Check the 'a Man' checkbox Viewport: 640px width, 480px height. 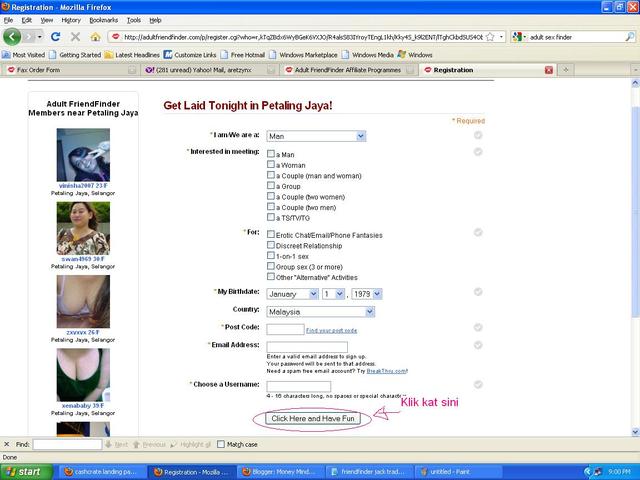[x=271, y=154]
